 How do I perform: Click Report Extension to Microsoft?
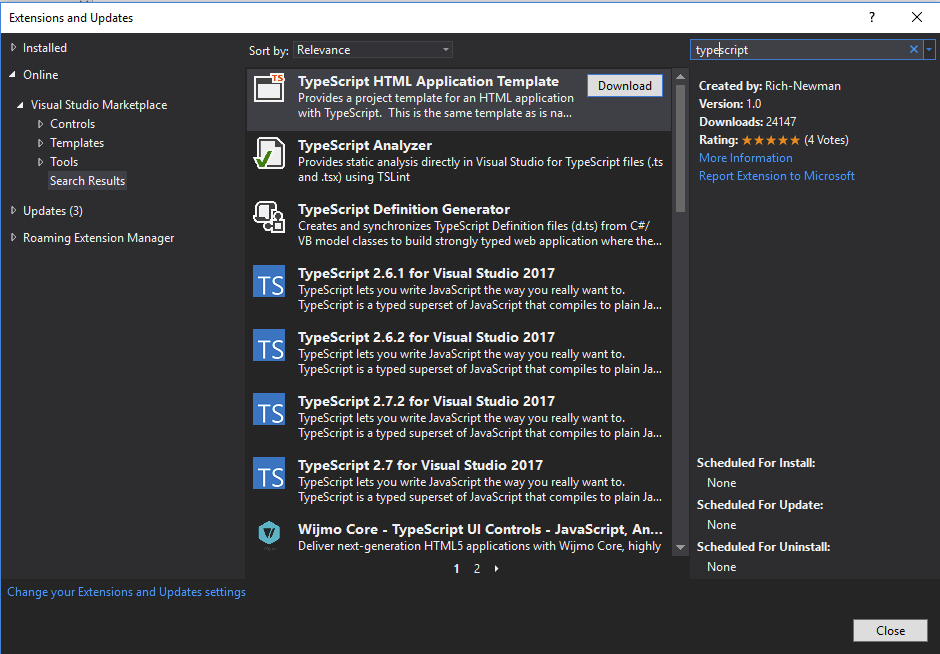[x=776, y=175]
